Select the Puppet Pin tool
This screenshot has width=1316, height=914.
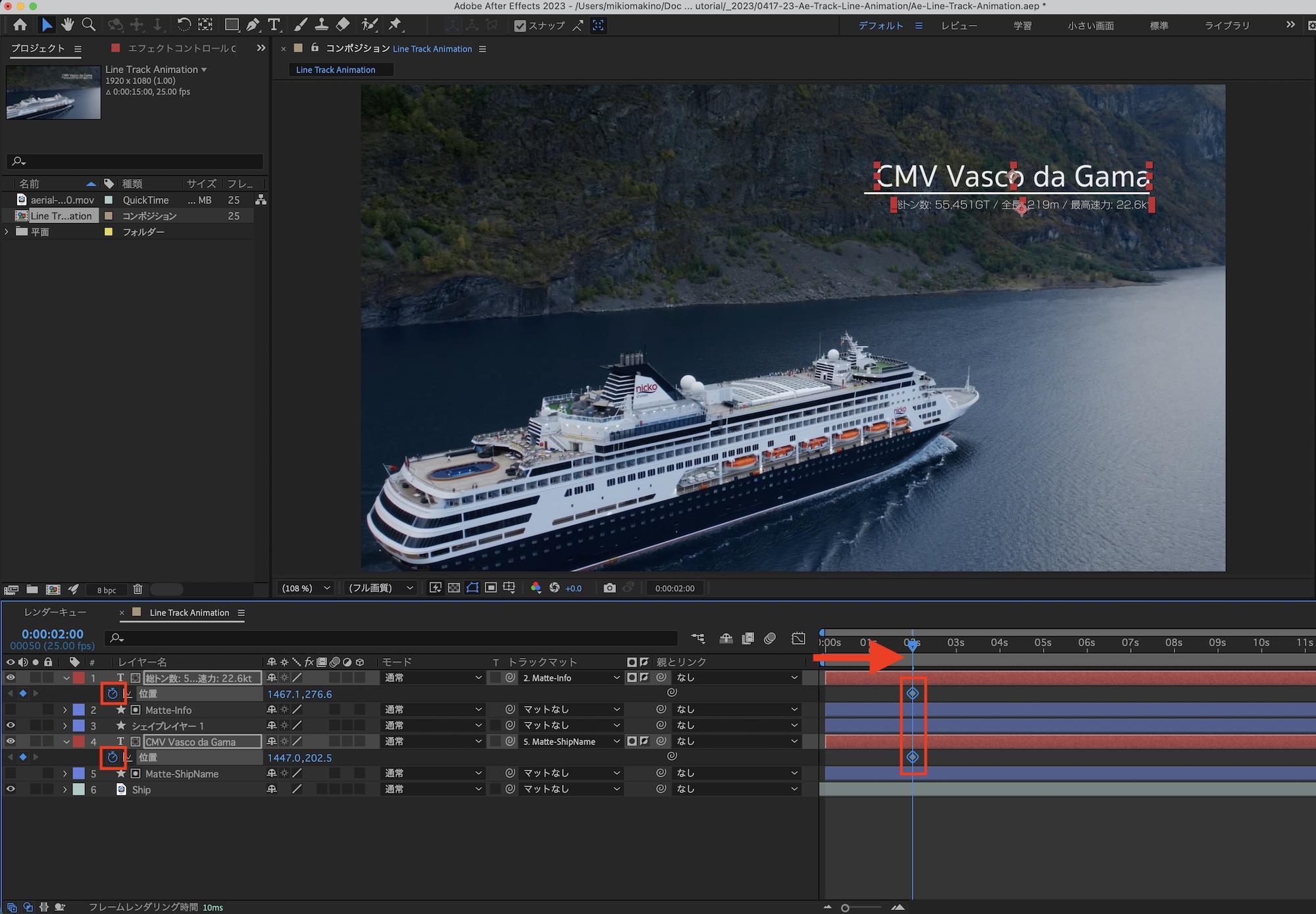(x=395, y=25)
